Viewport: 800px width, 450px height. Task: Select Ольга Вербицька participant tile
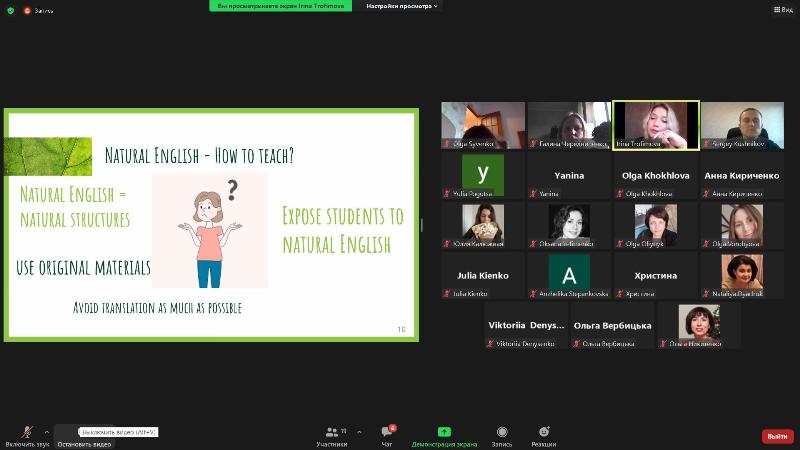pyautogui.click(x=612, y=326)
